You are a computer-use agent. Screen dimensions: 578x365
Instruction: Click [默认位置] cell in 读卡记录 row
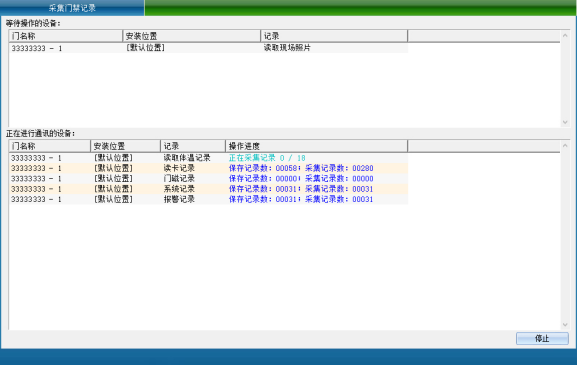pyautogui.click(x=113, y=168)
